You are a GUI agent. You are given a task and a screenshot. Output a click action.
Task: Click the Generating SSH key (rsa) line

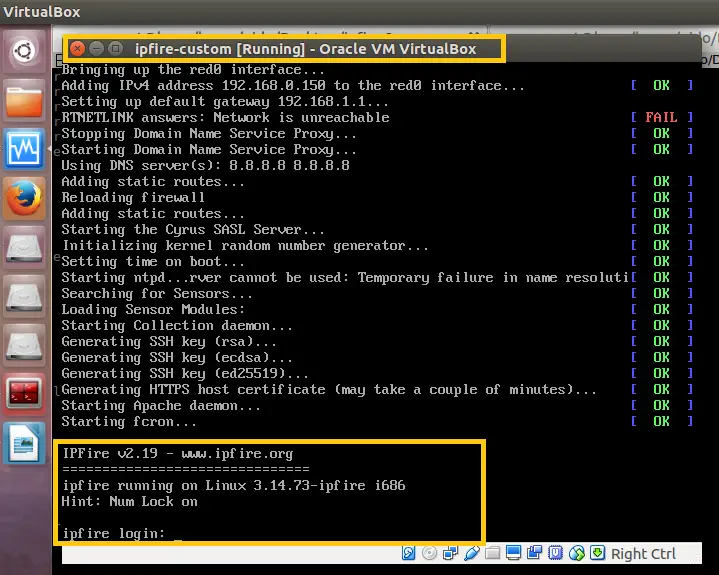[x=169, y=342]
